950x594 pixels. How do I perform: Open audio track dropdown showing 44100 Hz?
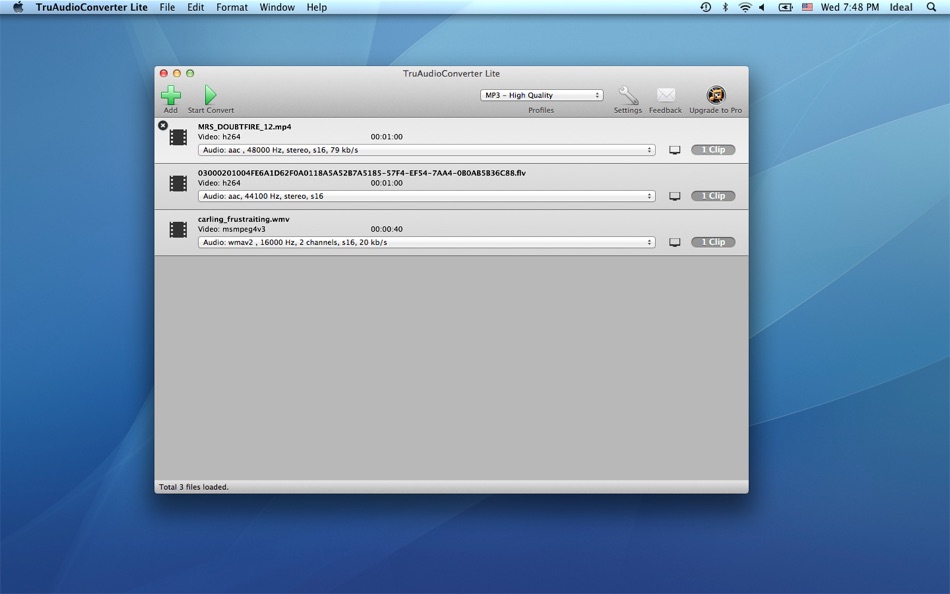click(427, 196)
